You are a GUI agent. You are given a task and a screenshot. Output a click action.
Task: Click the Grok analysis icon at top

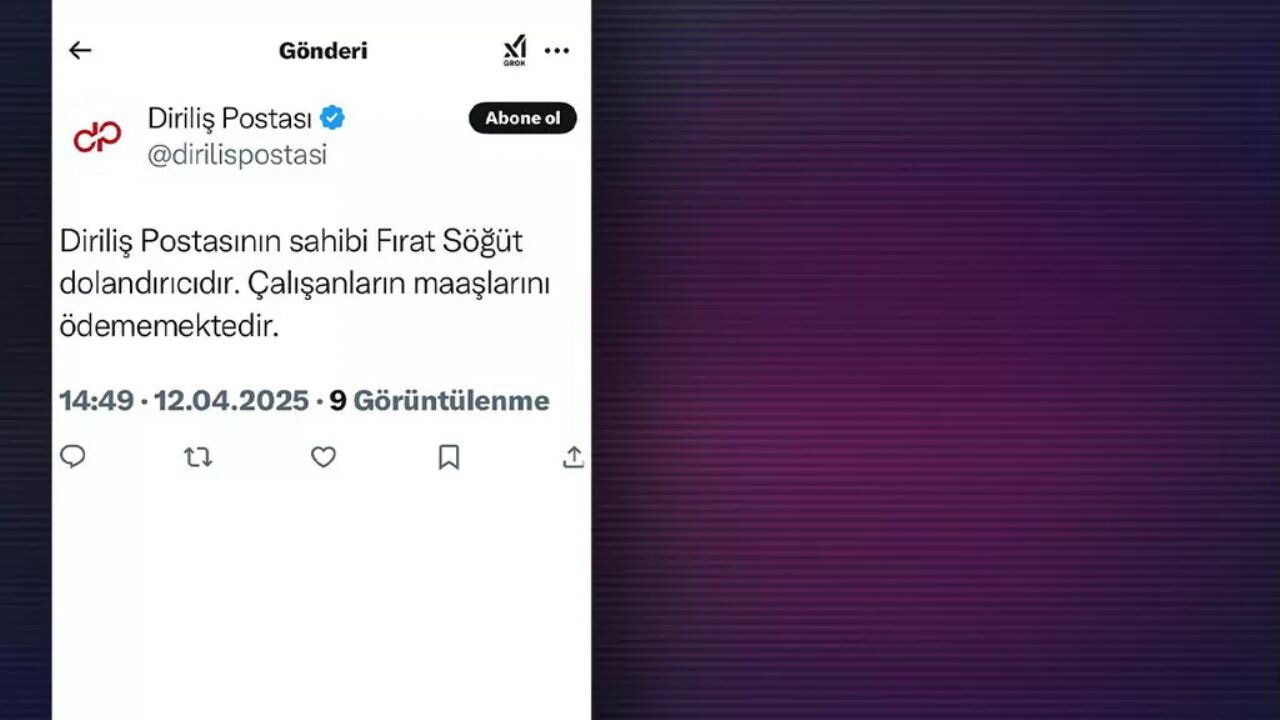(x=514, y=50)
